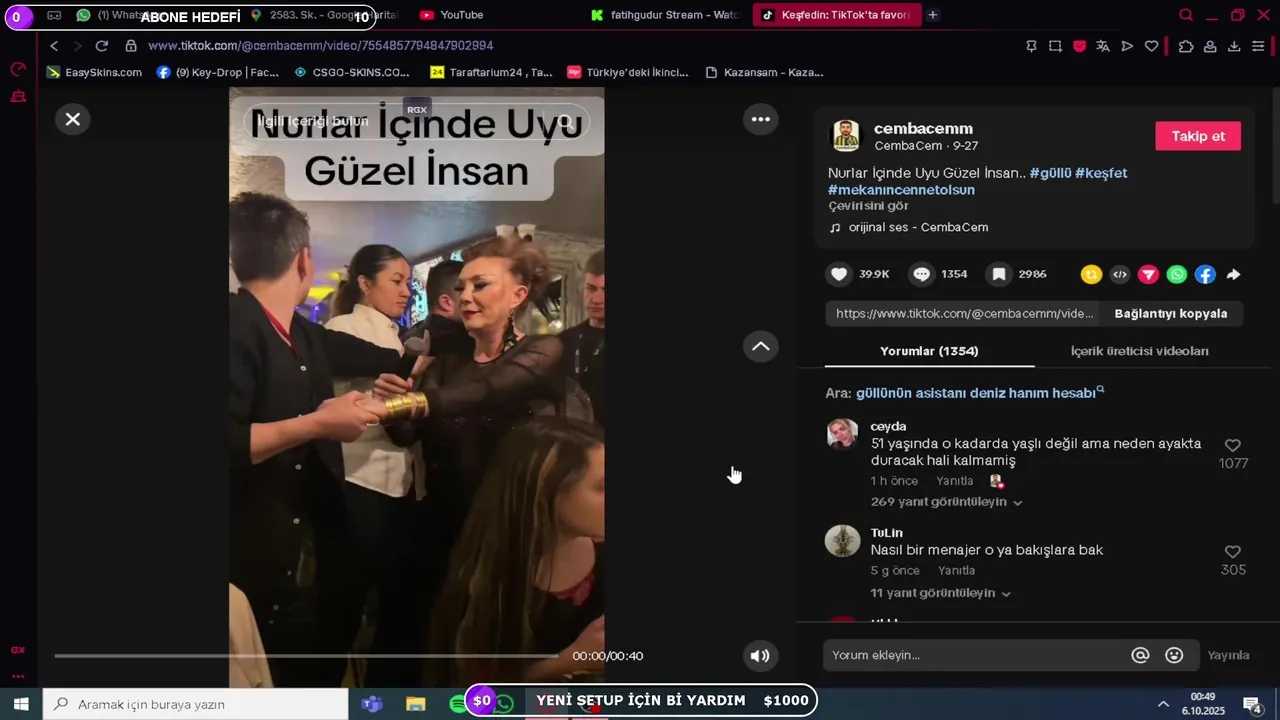Open CSGO-SKINS.CO... bookmark
This screenshot has width=1280, height=720.
click(x=352, y=72)
